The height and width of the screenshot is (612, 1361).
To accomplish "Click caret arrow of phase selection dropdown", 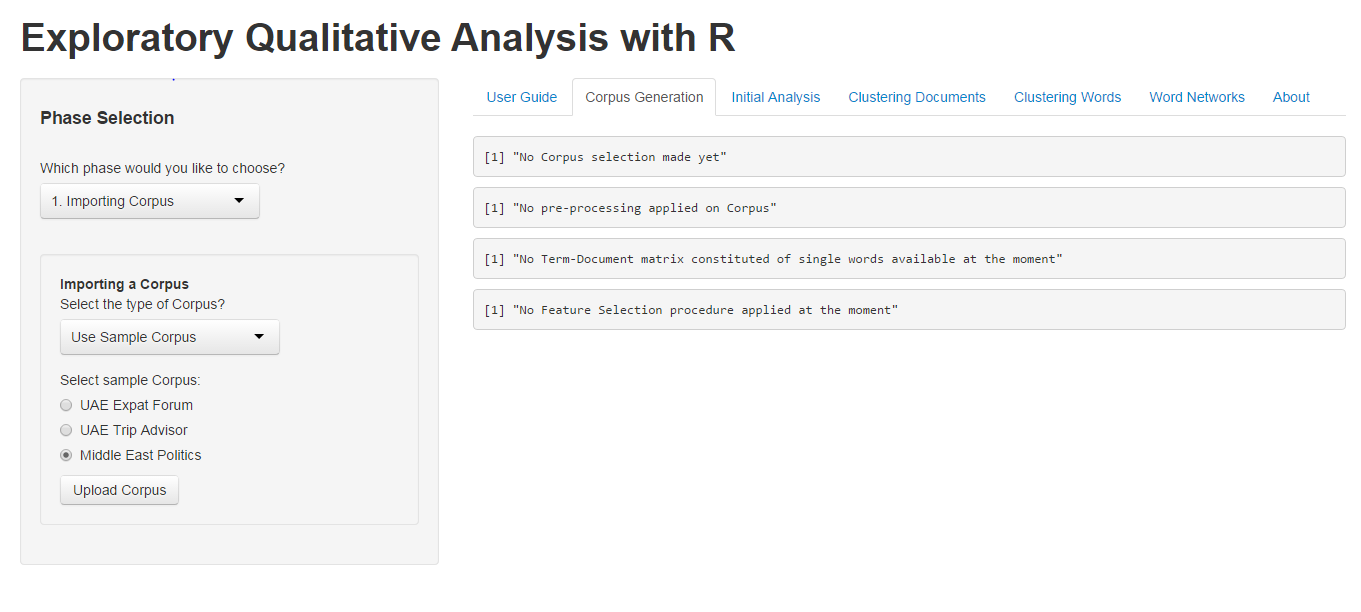I will click(239, 200).
